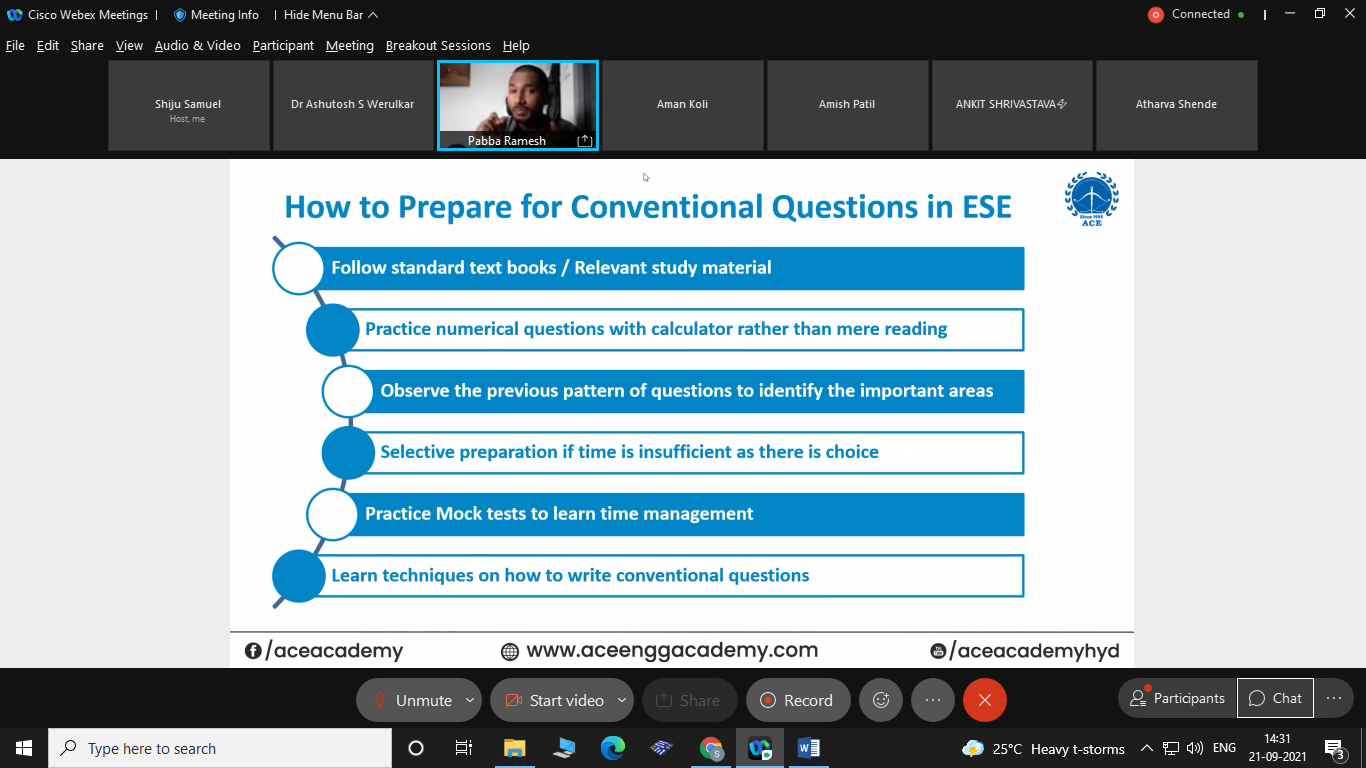Click the Facebook icon before /aceacademy
Viewport: 1366px width, 768px height.
253,651
